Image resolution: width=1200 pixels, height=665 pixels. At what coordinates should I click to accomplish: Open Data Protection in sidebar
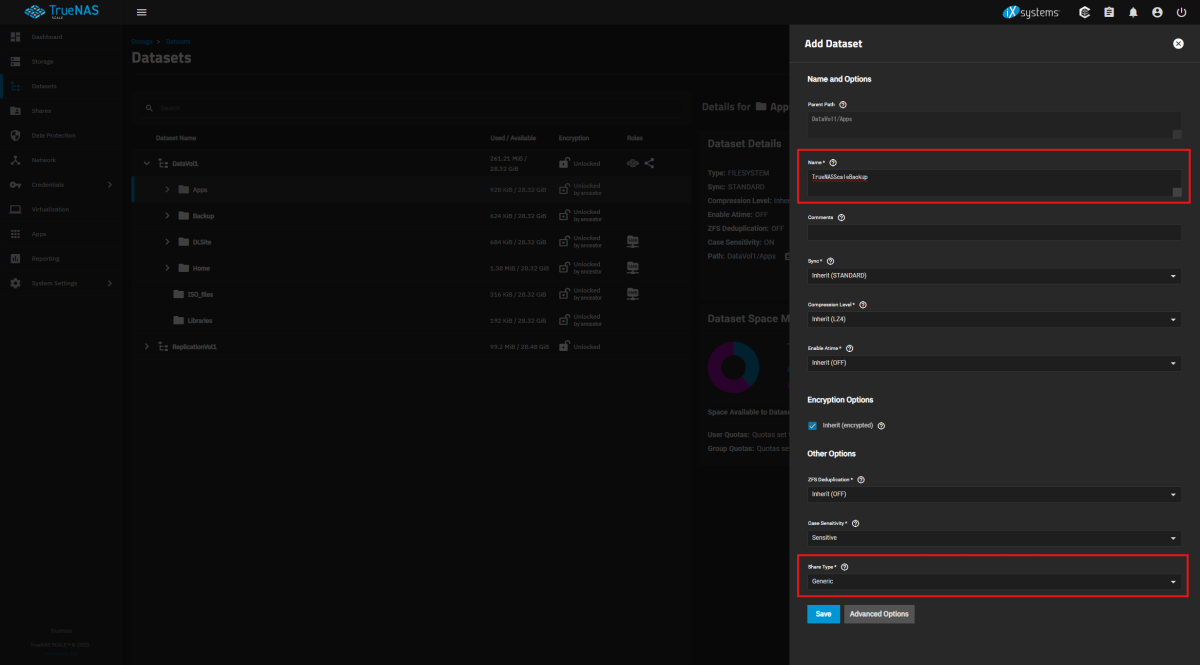click(61, 135)
